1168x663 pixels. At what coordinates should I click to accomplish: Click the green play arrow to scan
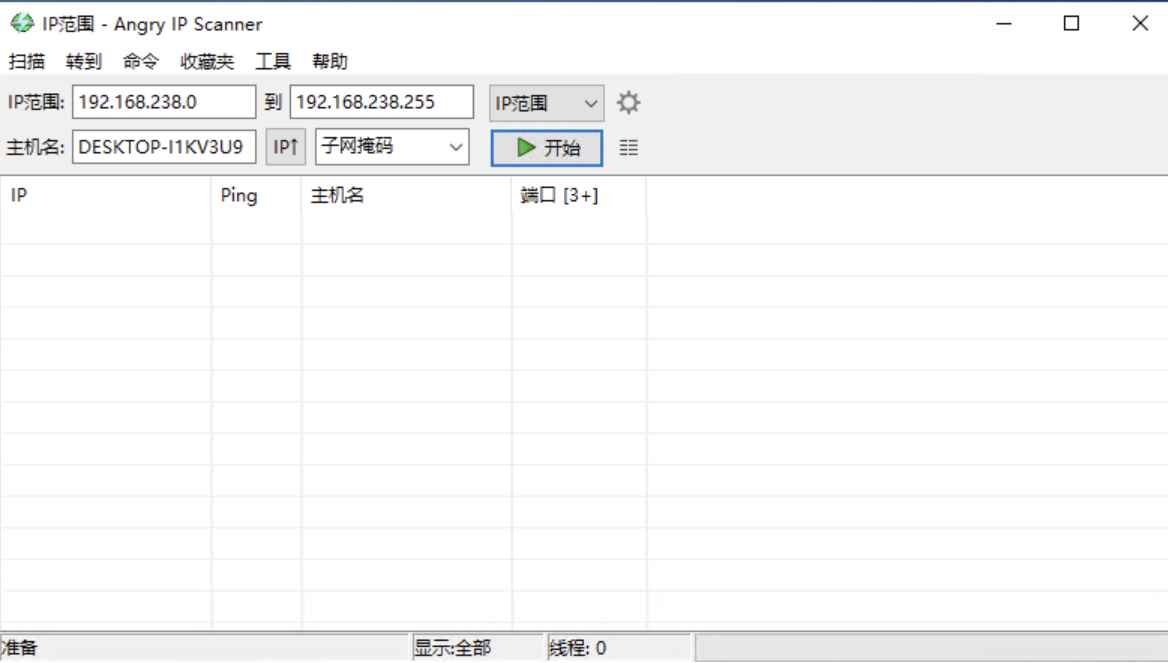click(525, 147)
